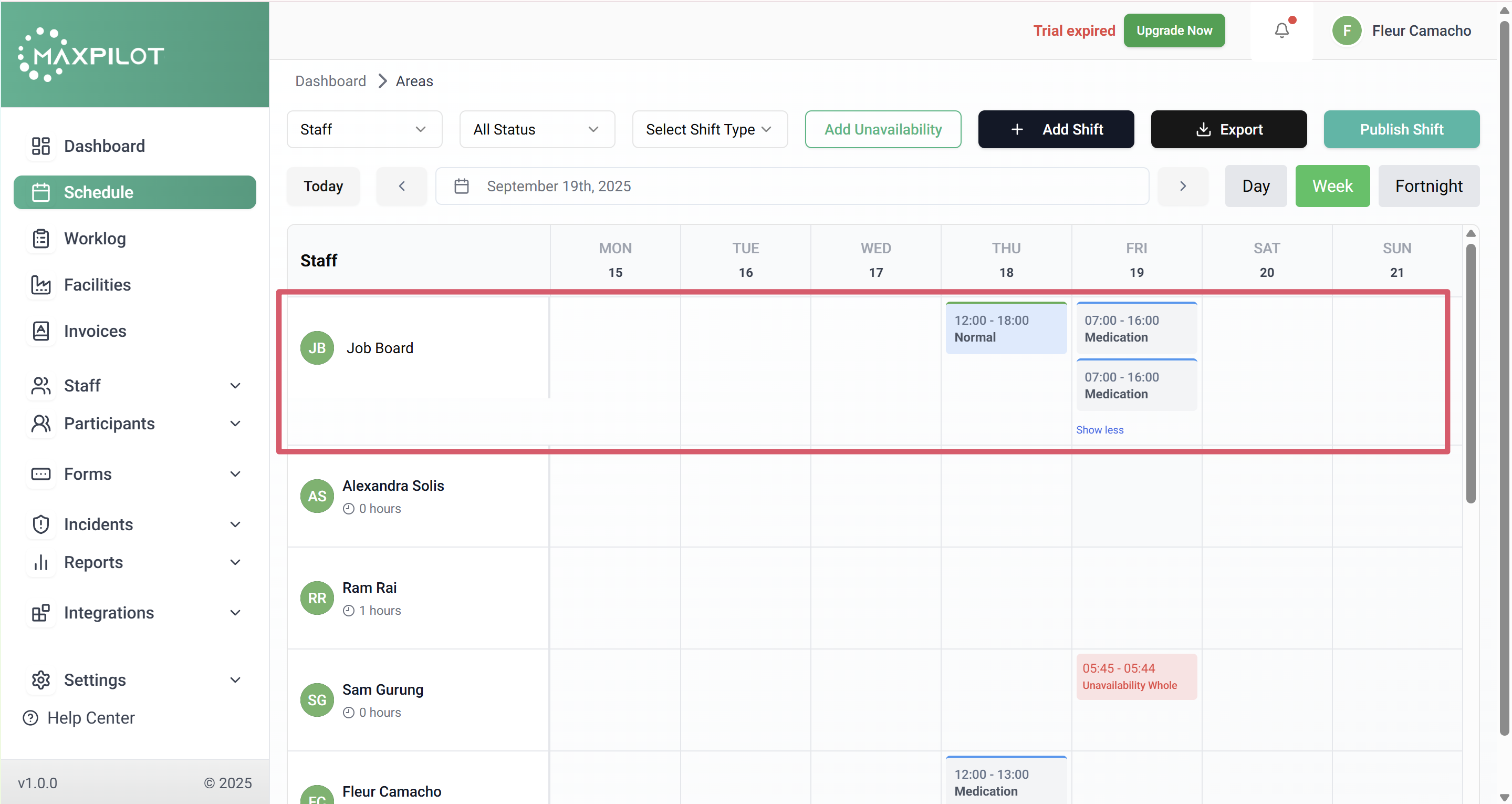Click the Help Center question icon
Viewport: 1512px width, 804px height.
(30, 718)
